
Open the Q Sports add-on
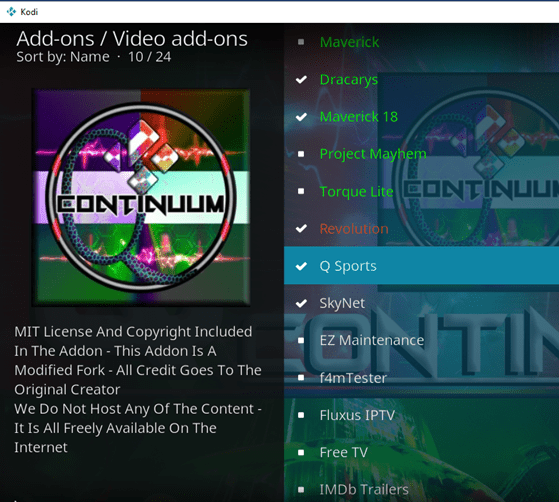(421, 266)
